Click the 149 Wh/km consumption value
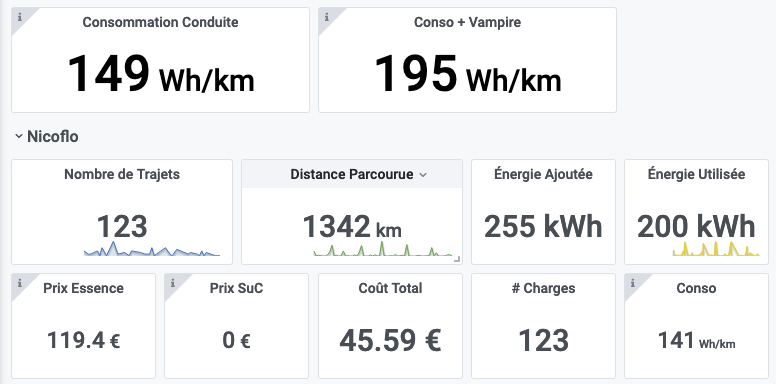 (160, 74)
